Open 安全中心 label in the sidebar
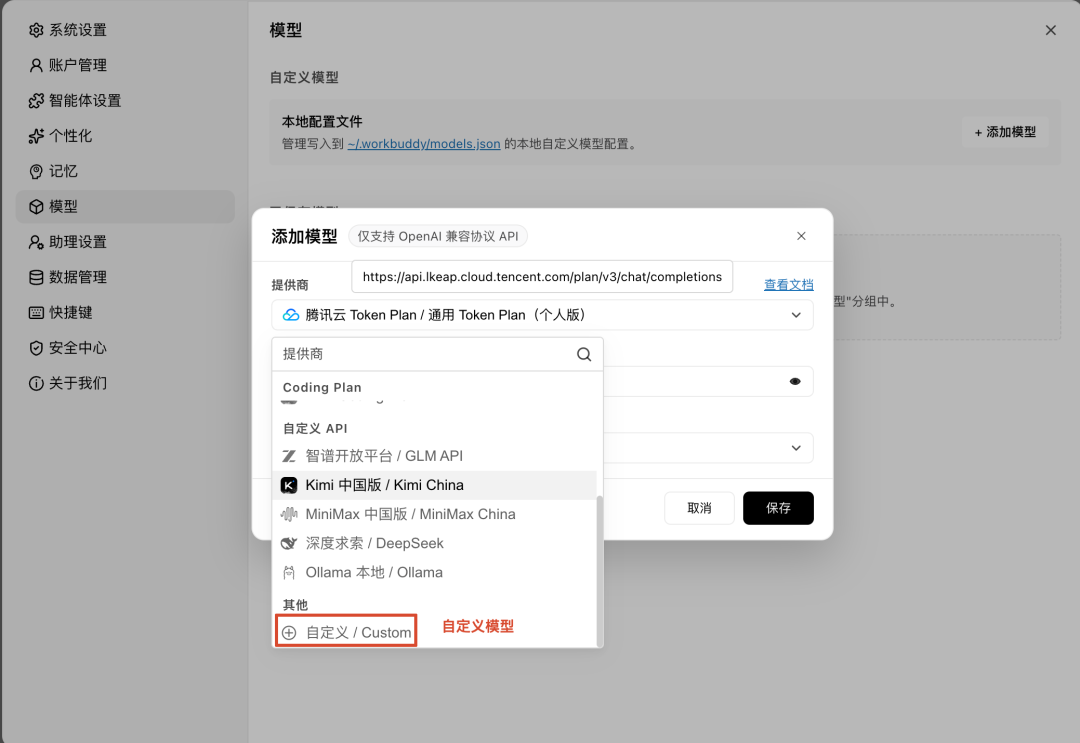Screen dimensions: 1080x743 point(78,348)
